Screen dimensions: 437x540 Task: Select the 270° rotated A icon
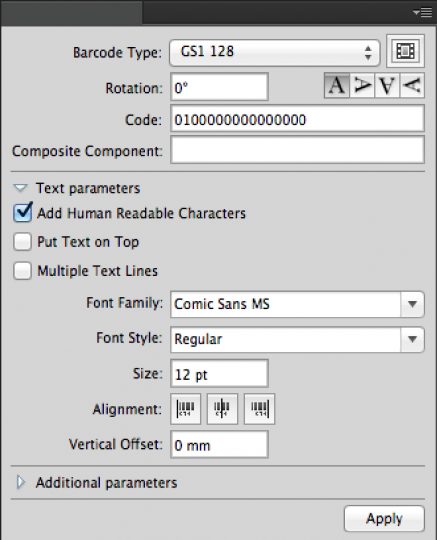tap(412, 85)
